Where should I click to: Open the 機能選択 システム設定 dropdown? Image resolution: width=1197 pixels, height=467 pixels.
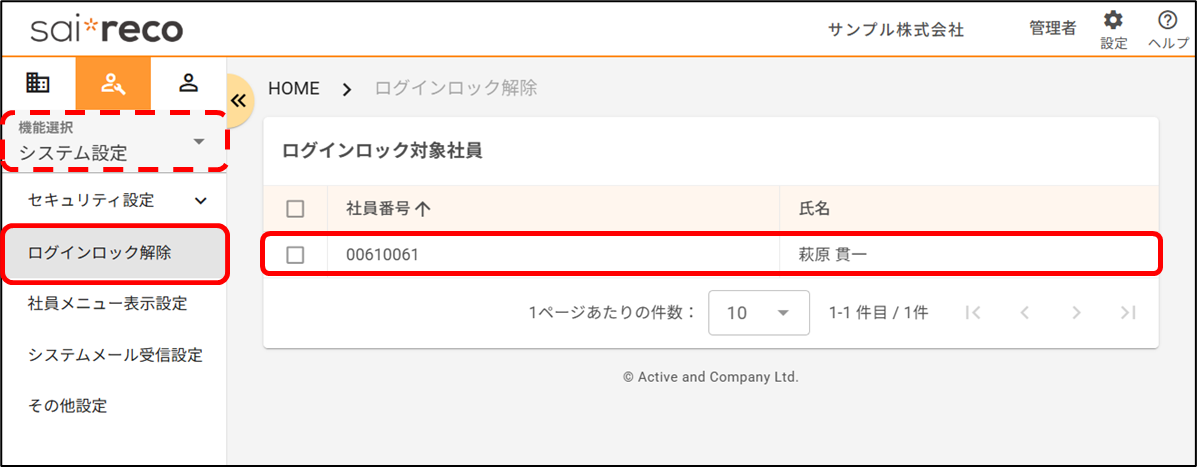[113, 143]
